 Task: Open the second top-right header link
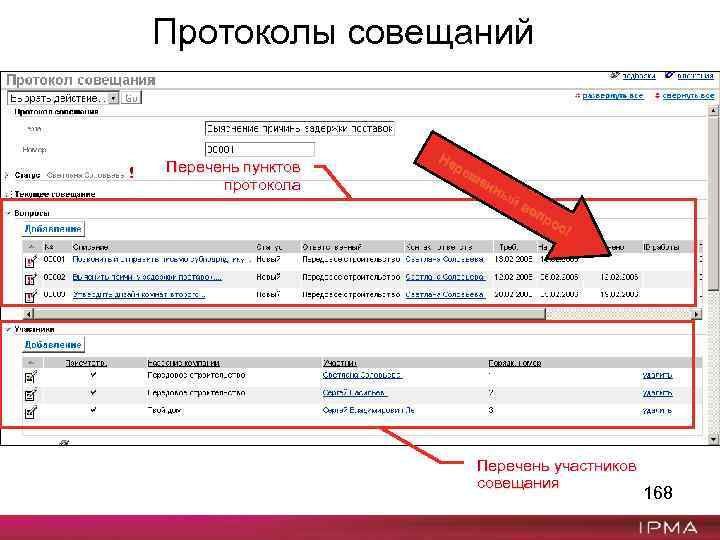(x=695, y=76)
